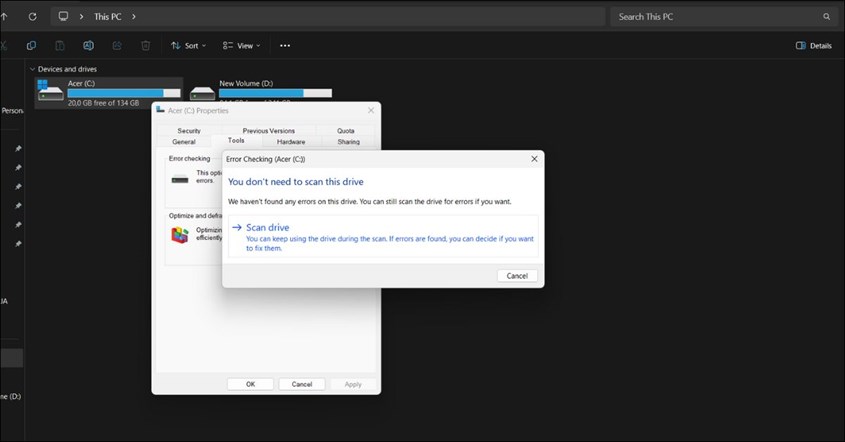Click the monitor icon in address bar

64,16
